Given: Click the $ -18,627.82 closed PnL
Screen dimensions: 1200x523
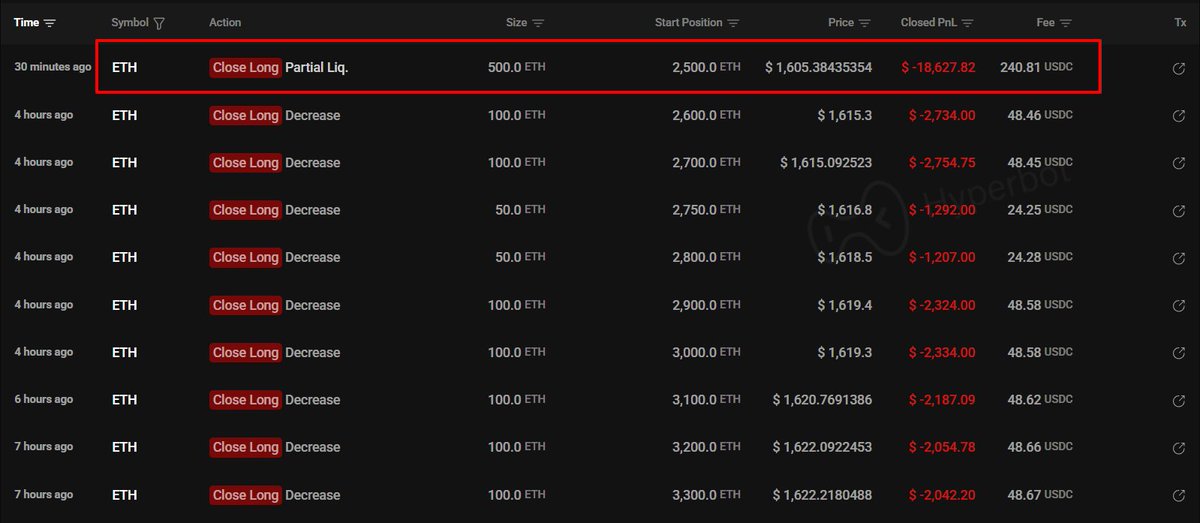Looking at the screenshot, I should pyautogui.click(x=938, y=68).
